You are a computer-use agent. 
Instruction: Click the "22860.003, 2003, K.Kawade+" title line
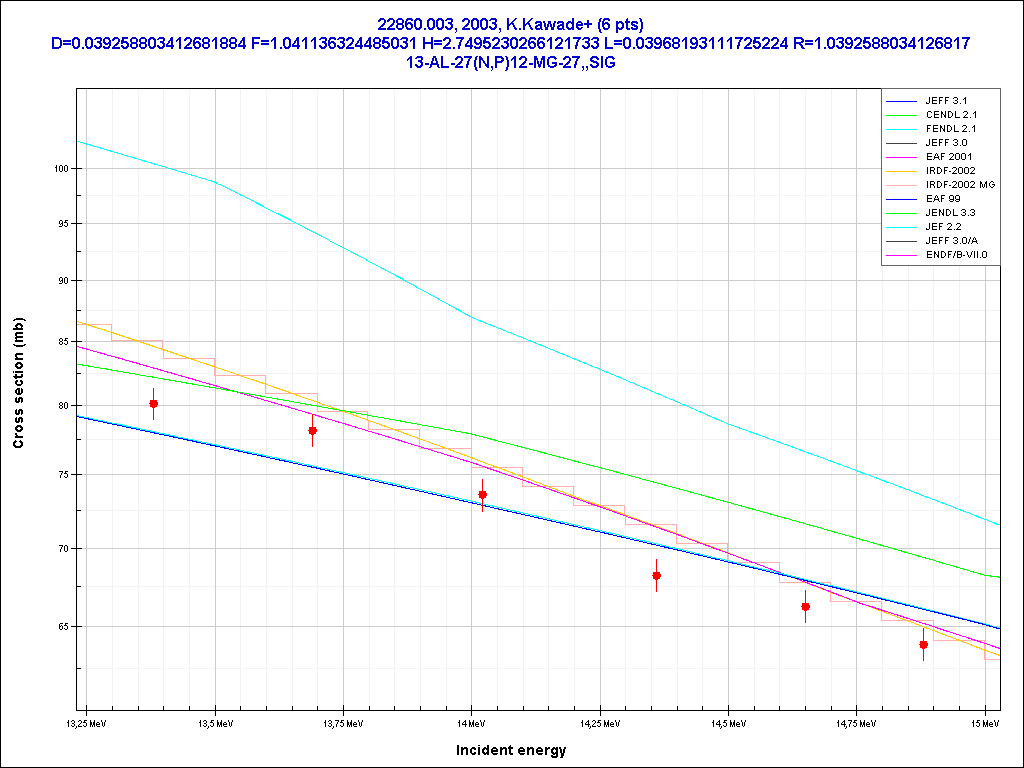click(x=511, y=24)
